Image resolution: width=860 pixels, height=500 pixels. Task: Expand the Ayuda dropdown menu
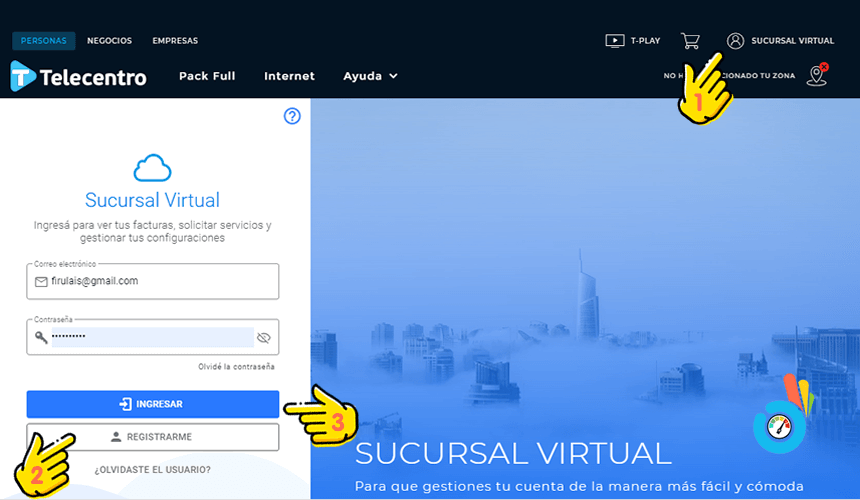click(x=370, y=76)
